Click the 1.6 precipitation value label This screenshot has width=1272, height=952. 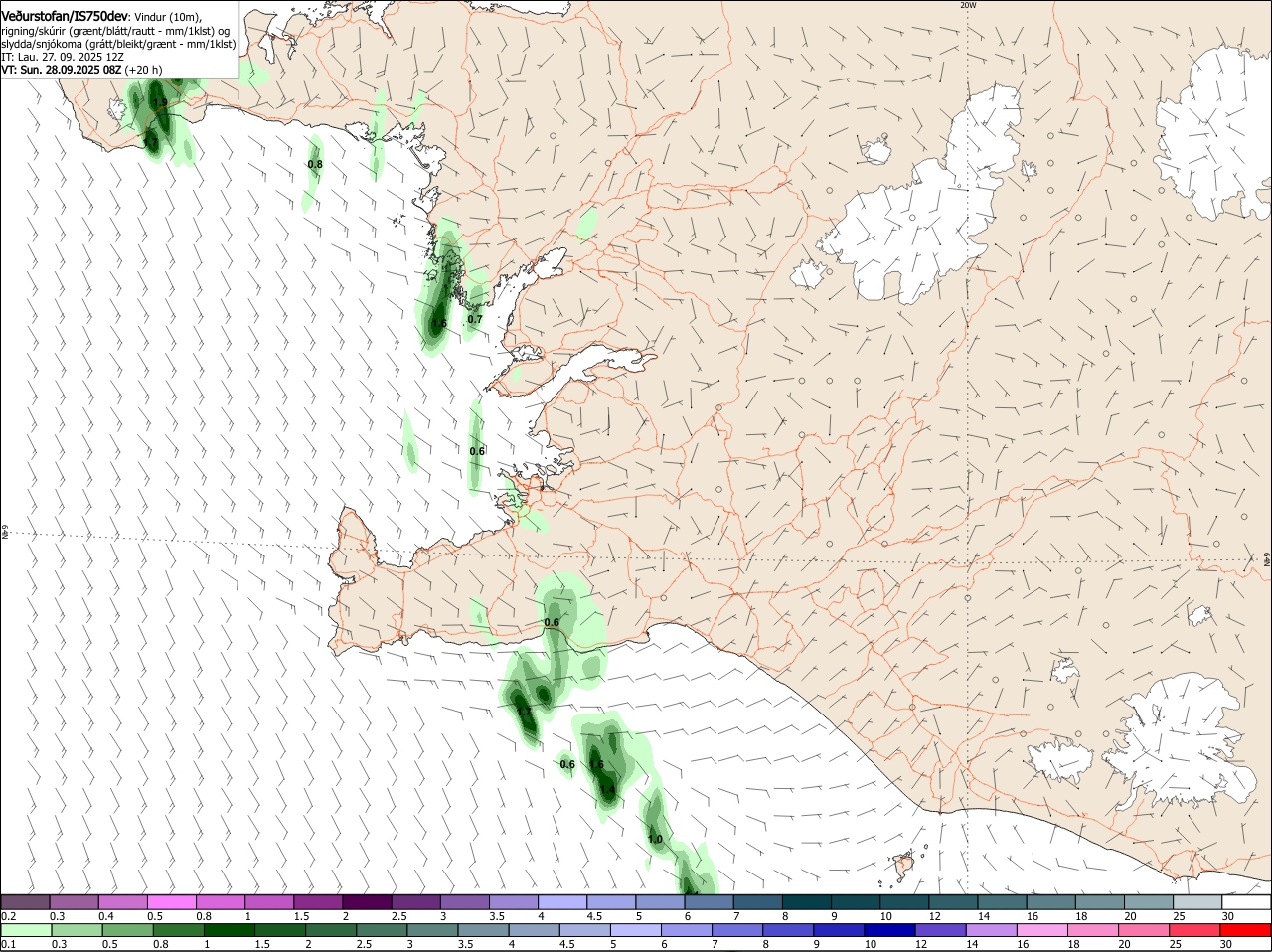439,323
